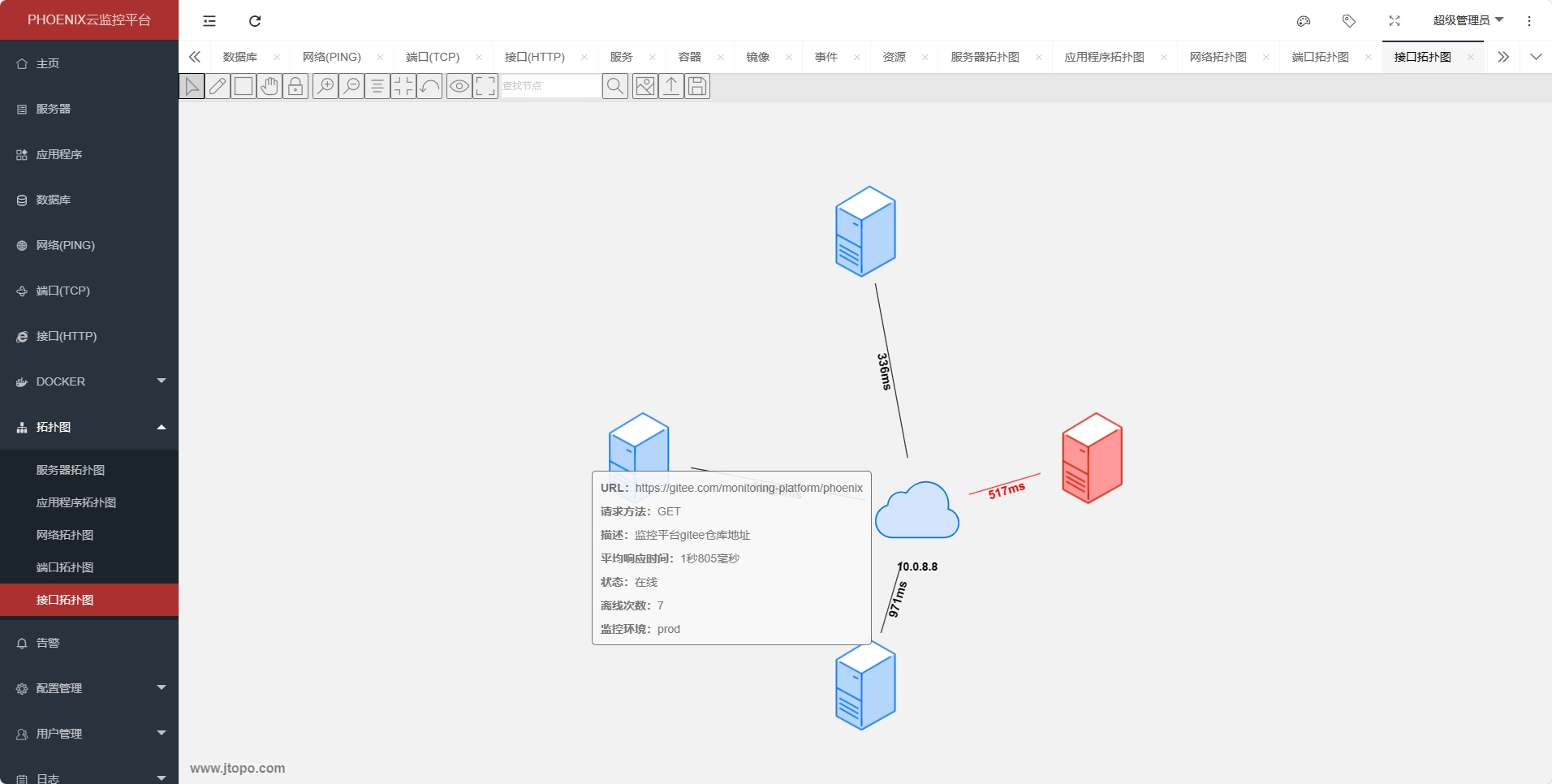1552x784 pixels.
Task: Click the zoom in magnifier
Action: pyautogui.click(x=325, y=86)
